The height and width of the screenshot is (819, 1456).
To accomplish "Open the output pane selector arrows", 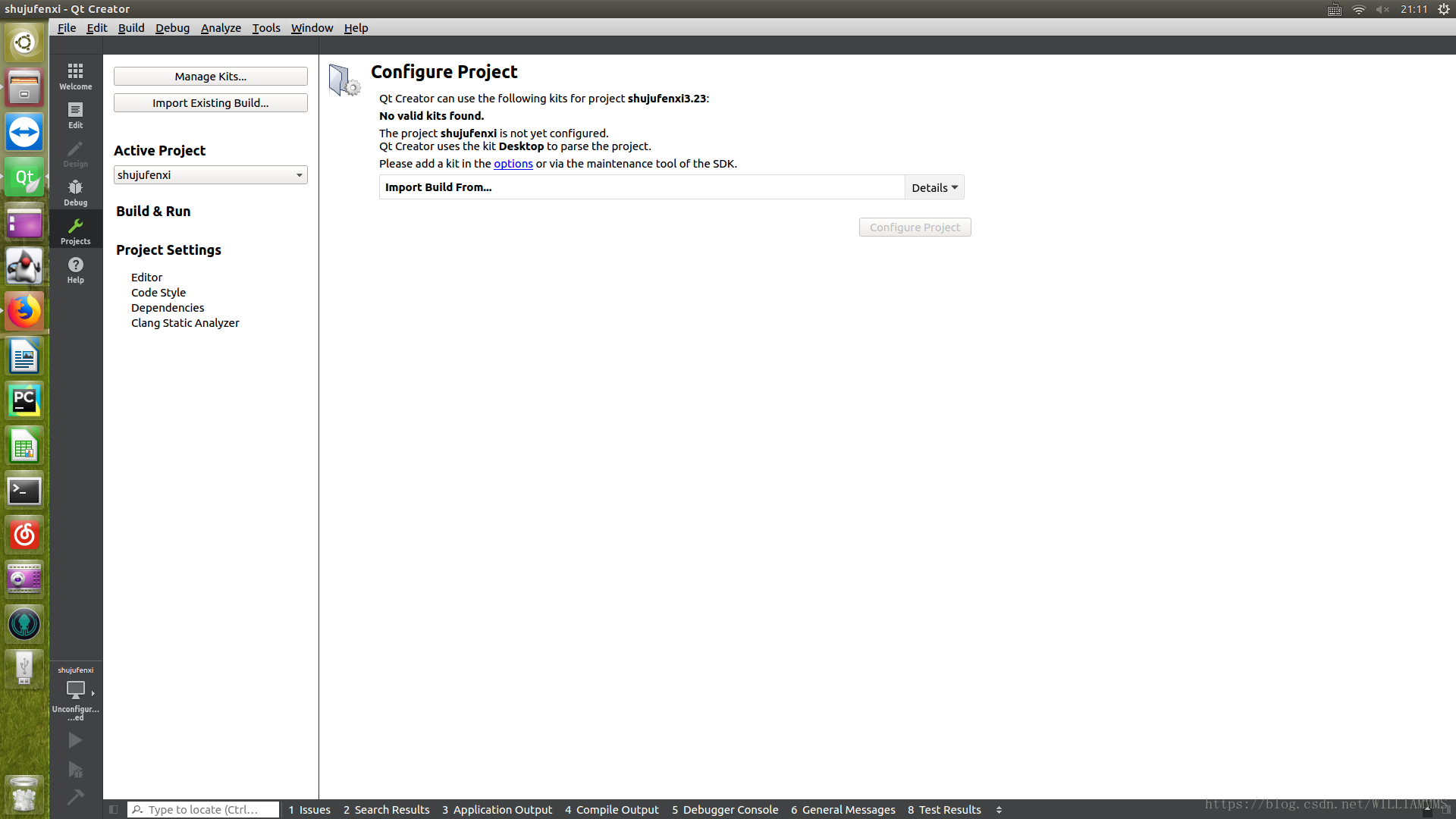I will point(999,810).
